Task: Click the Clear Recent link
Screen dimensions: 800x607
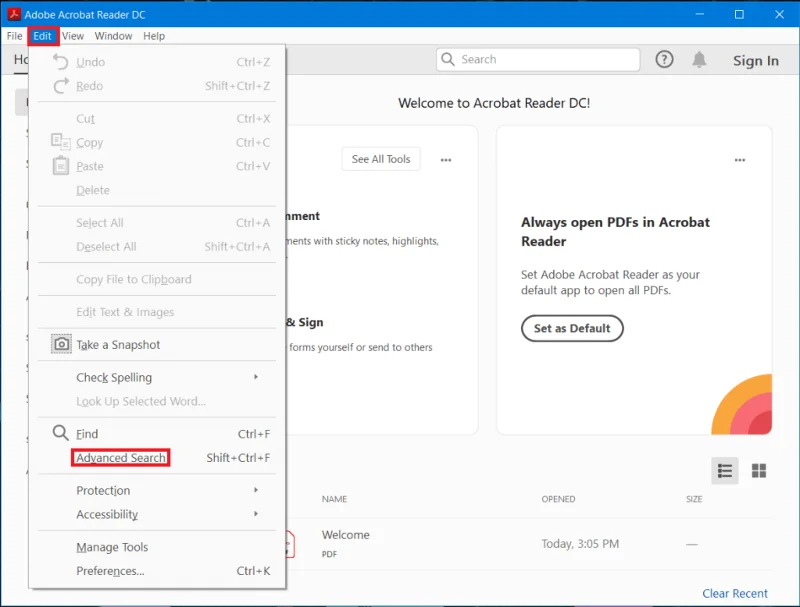Action: pos(735,593)
